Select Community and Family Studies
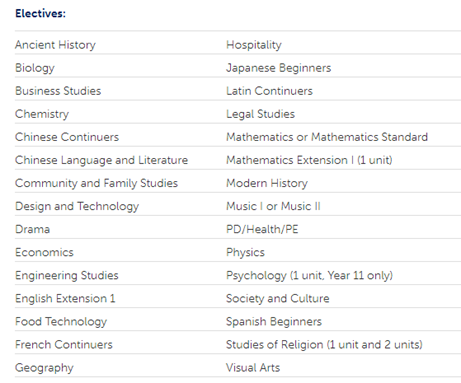This screenshot has height=383, width=461. (x=96, y=183)
